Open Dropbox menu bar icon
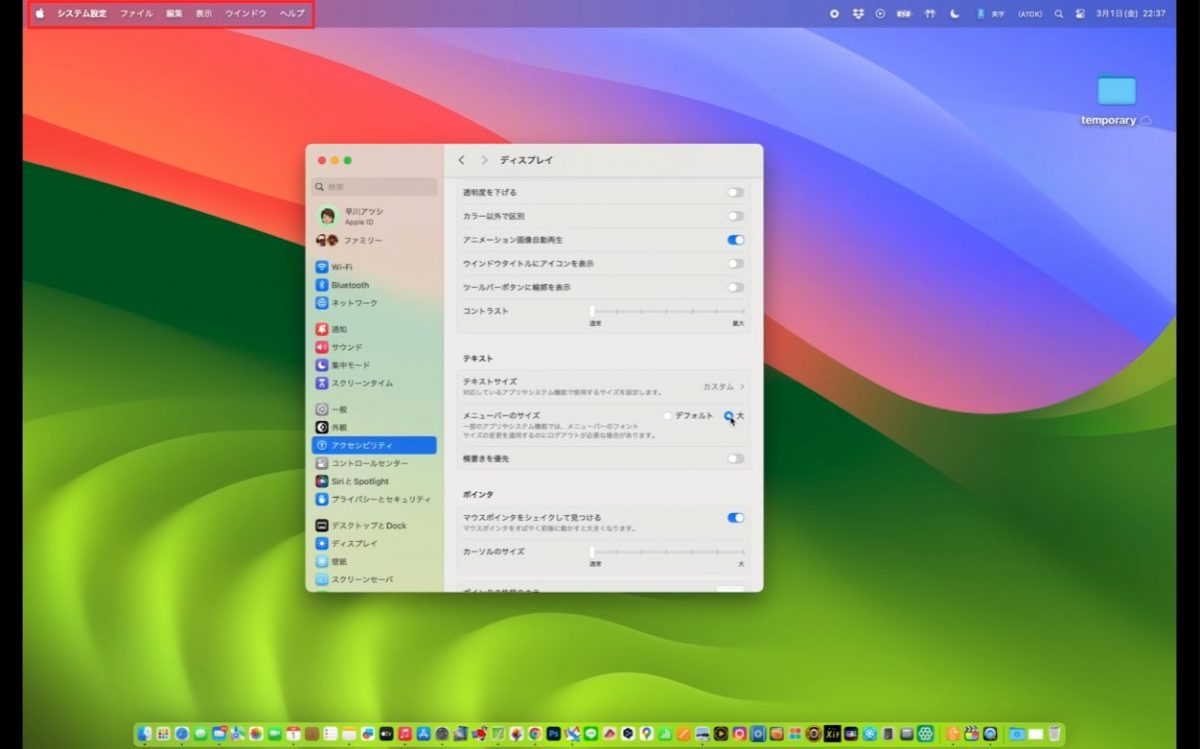Image resolution: width=1200 pixels, height=749 pixels. 858,14
